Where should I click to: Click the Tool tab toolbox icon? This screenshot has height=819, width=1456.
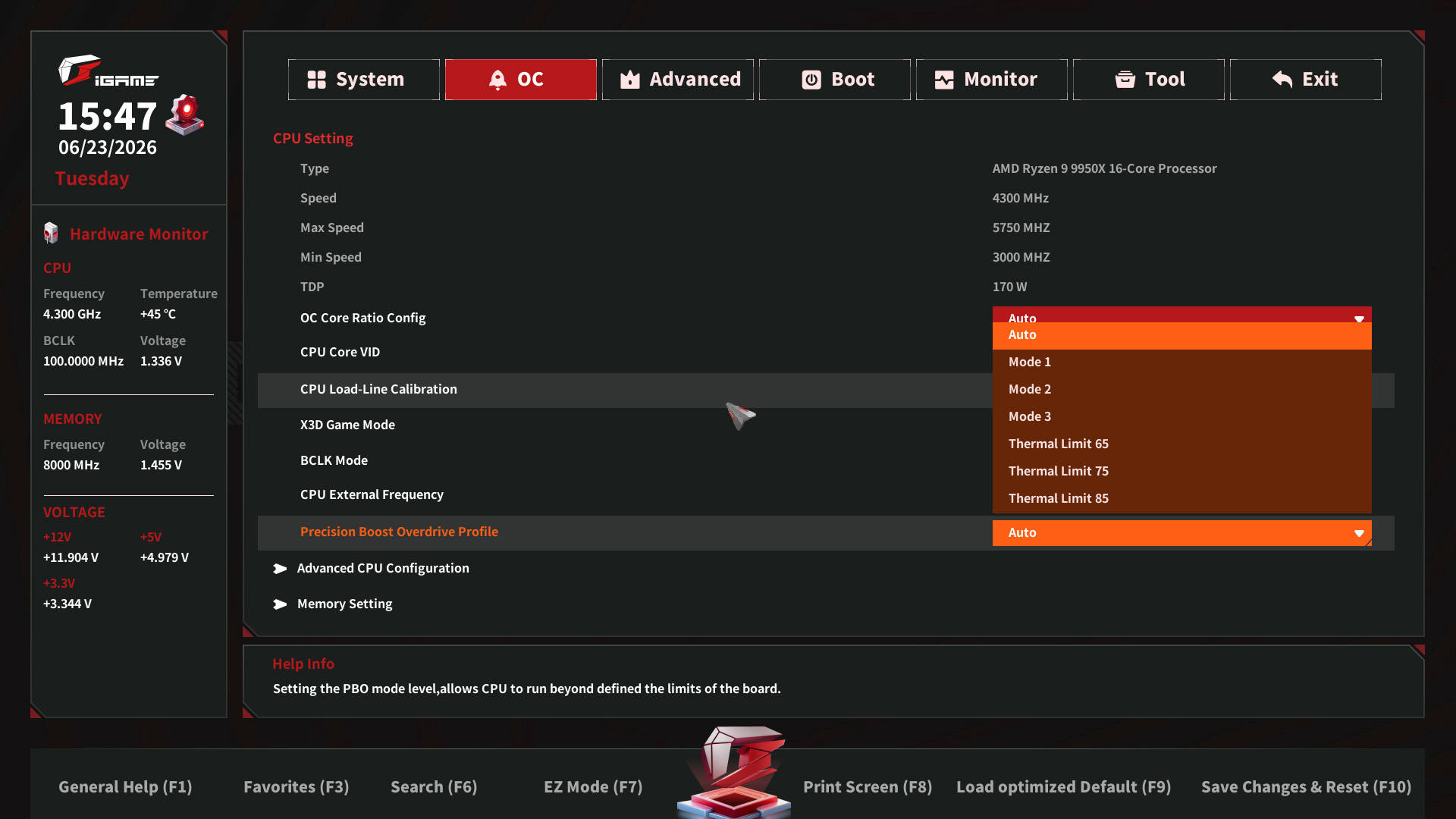click(x=1125, y=80)
